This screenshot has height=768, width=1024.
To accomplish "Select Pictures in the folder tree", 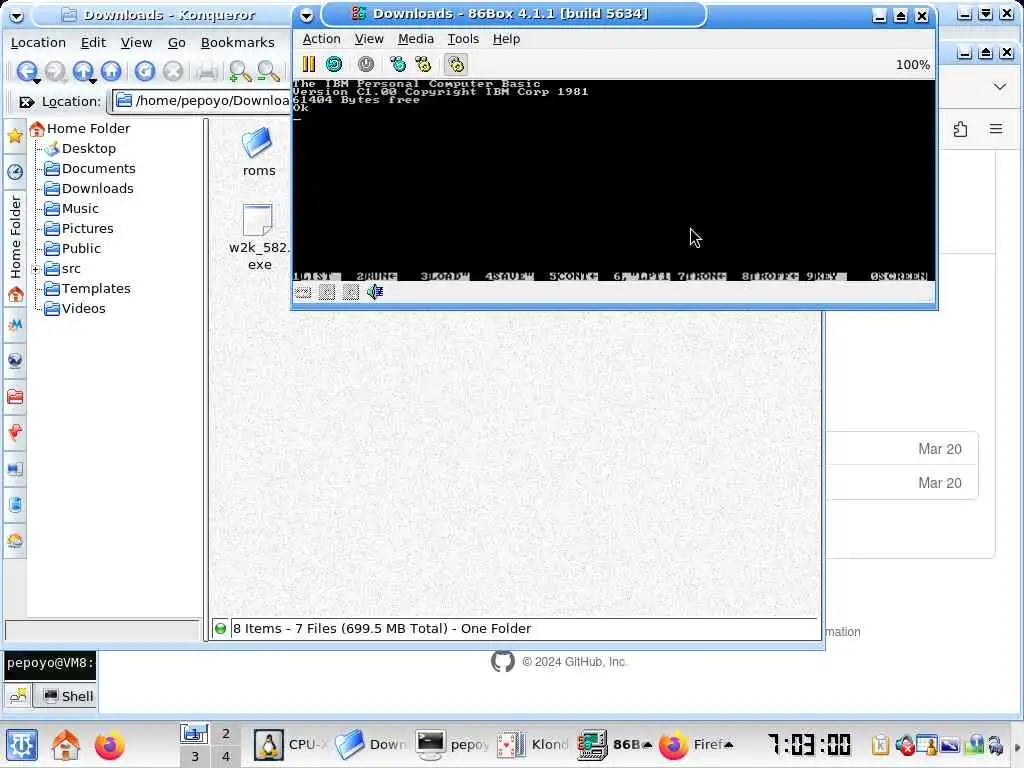I will (x=88, y=229).
